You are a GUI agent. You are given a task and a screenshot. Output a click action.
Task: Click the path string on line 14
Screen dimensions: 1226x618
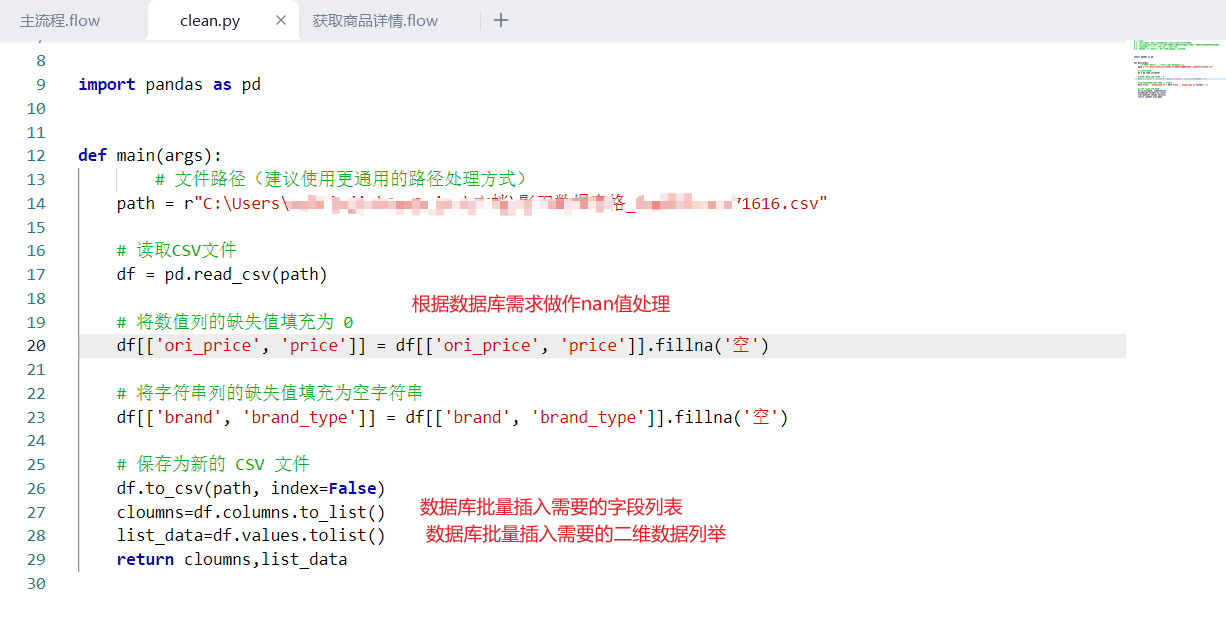pos(500,204)
